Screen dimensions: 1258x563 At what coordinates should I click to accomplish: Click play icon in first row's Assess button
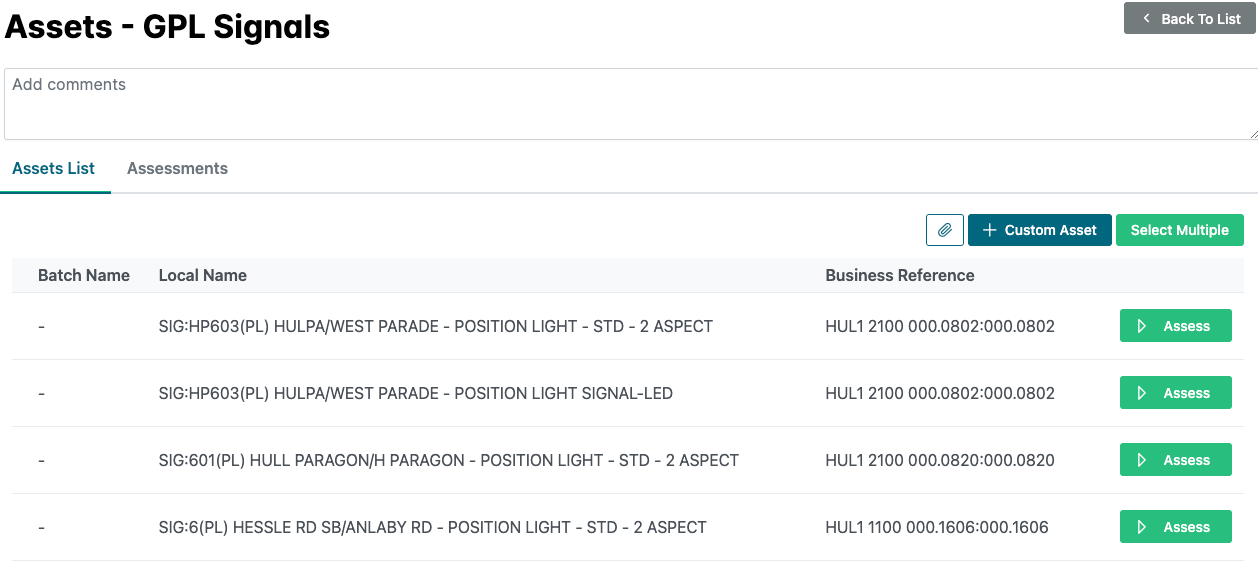pyautogui.click(x=1142, y=326)
